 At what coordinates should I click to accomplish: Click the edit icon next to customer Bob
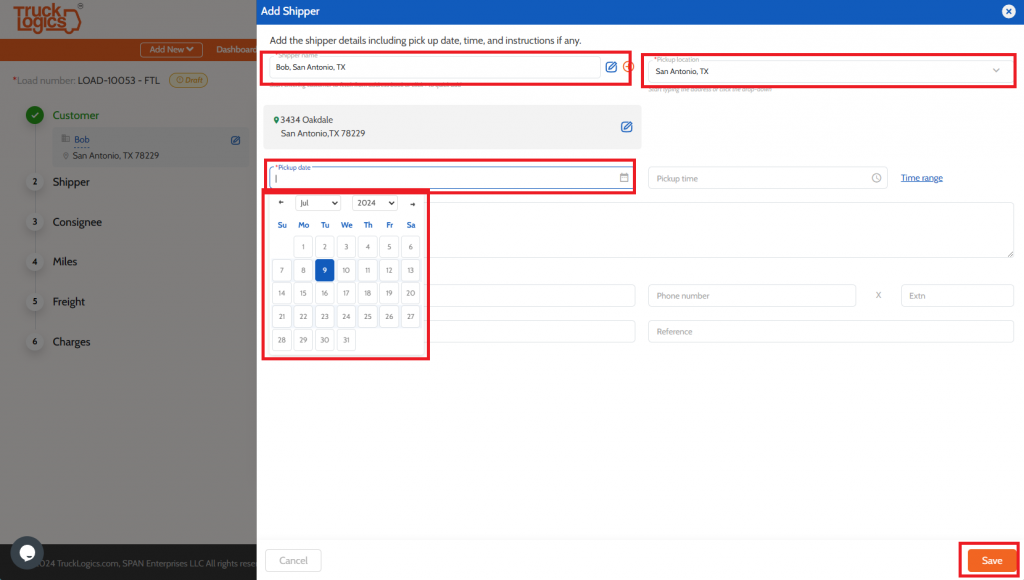click(235, 140)
